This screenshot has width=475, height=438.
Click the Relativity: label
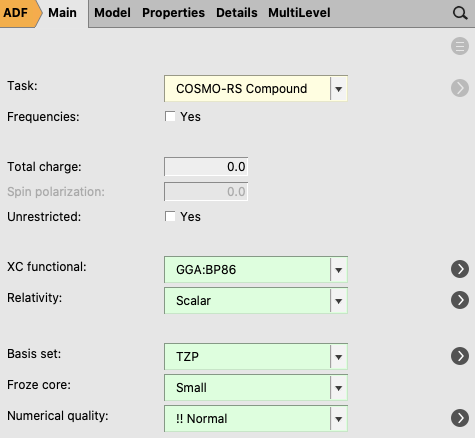tap(35, 298)
